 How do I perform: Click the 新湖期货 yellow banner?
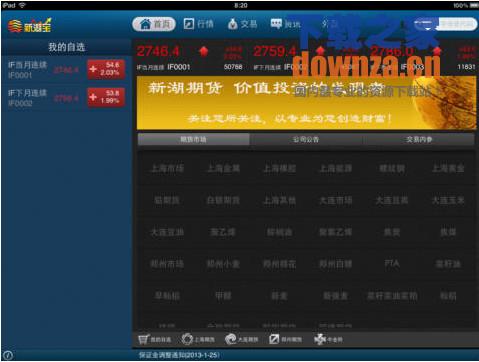pos(306,103)
